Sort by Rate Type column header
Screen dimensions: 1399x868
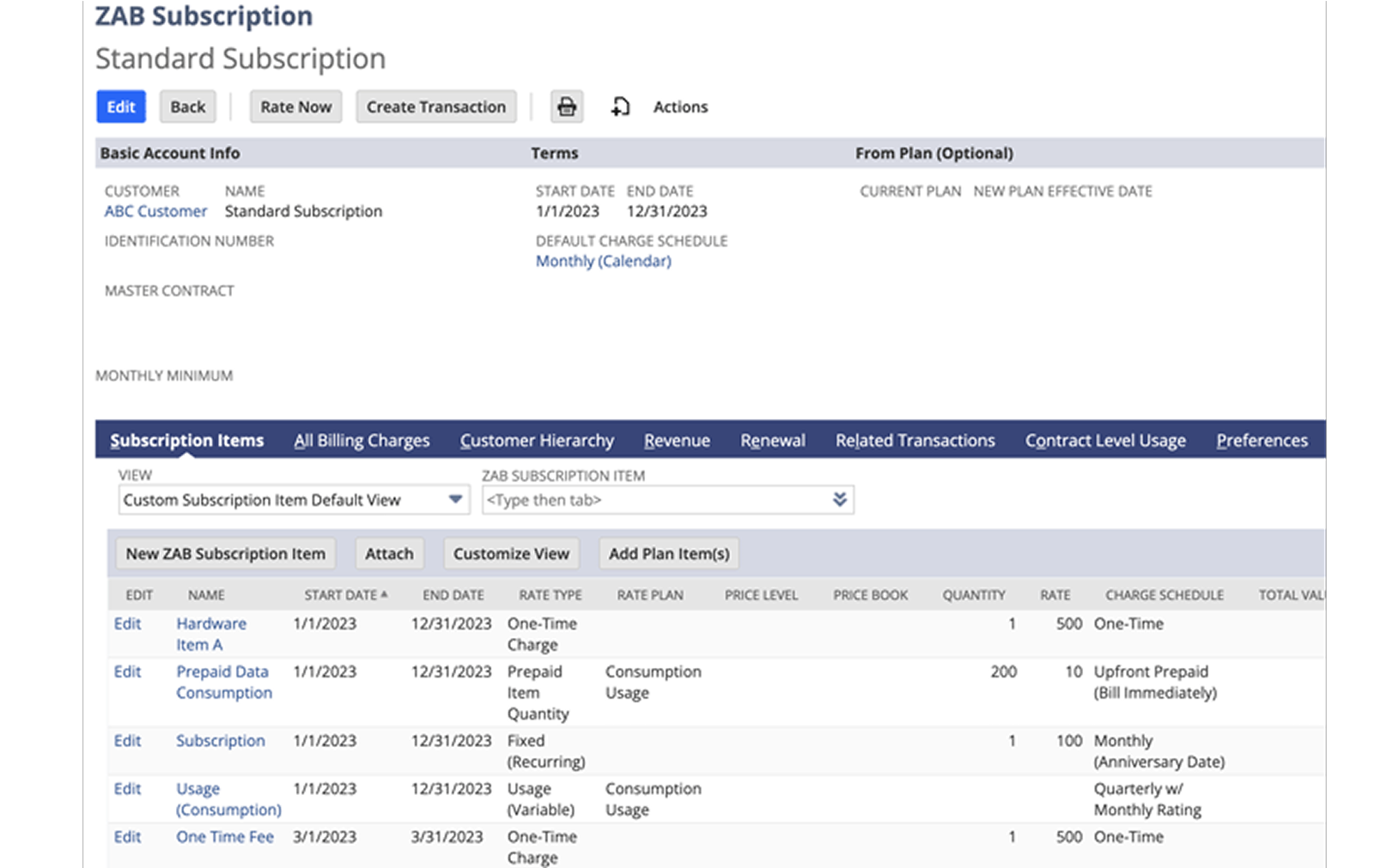[x=550, y=595]
